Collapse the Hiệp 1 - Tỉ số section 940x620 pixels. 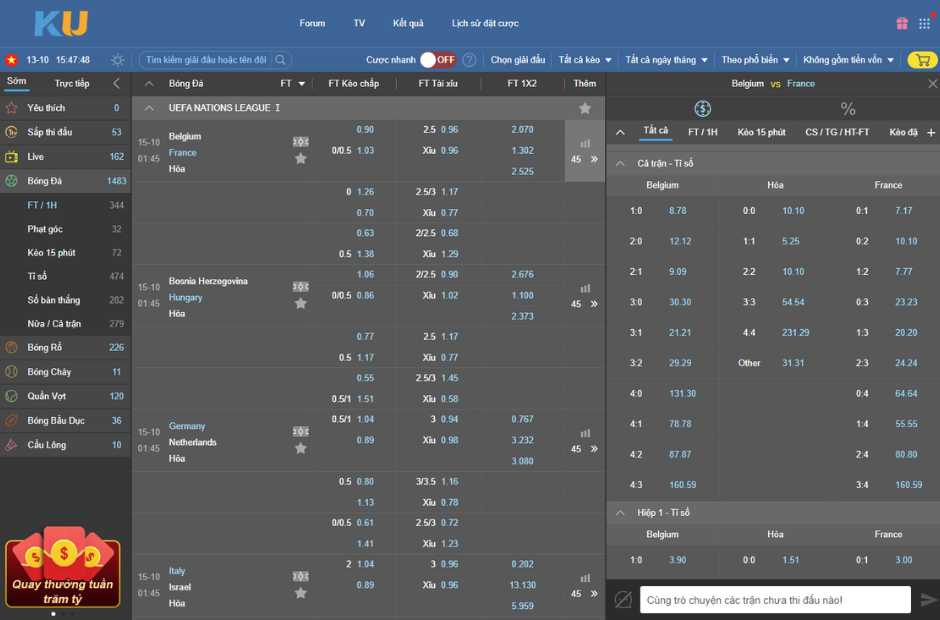point(620,513)
